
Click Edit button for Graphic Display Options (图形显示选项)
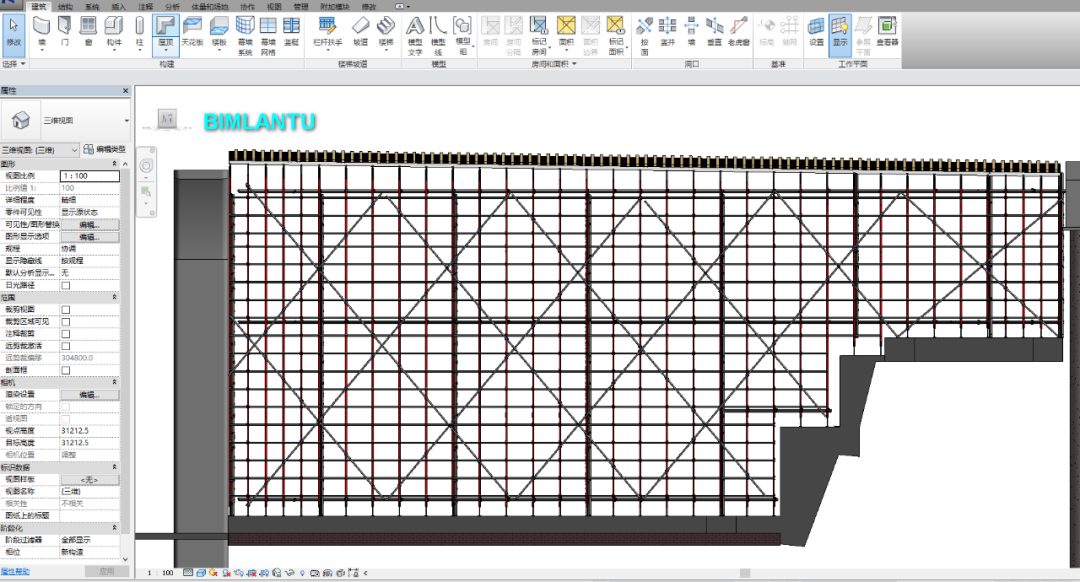(90, 237)
